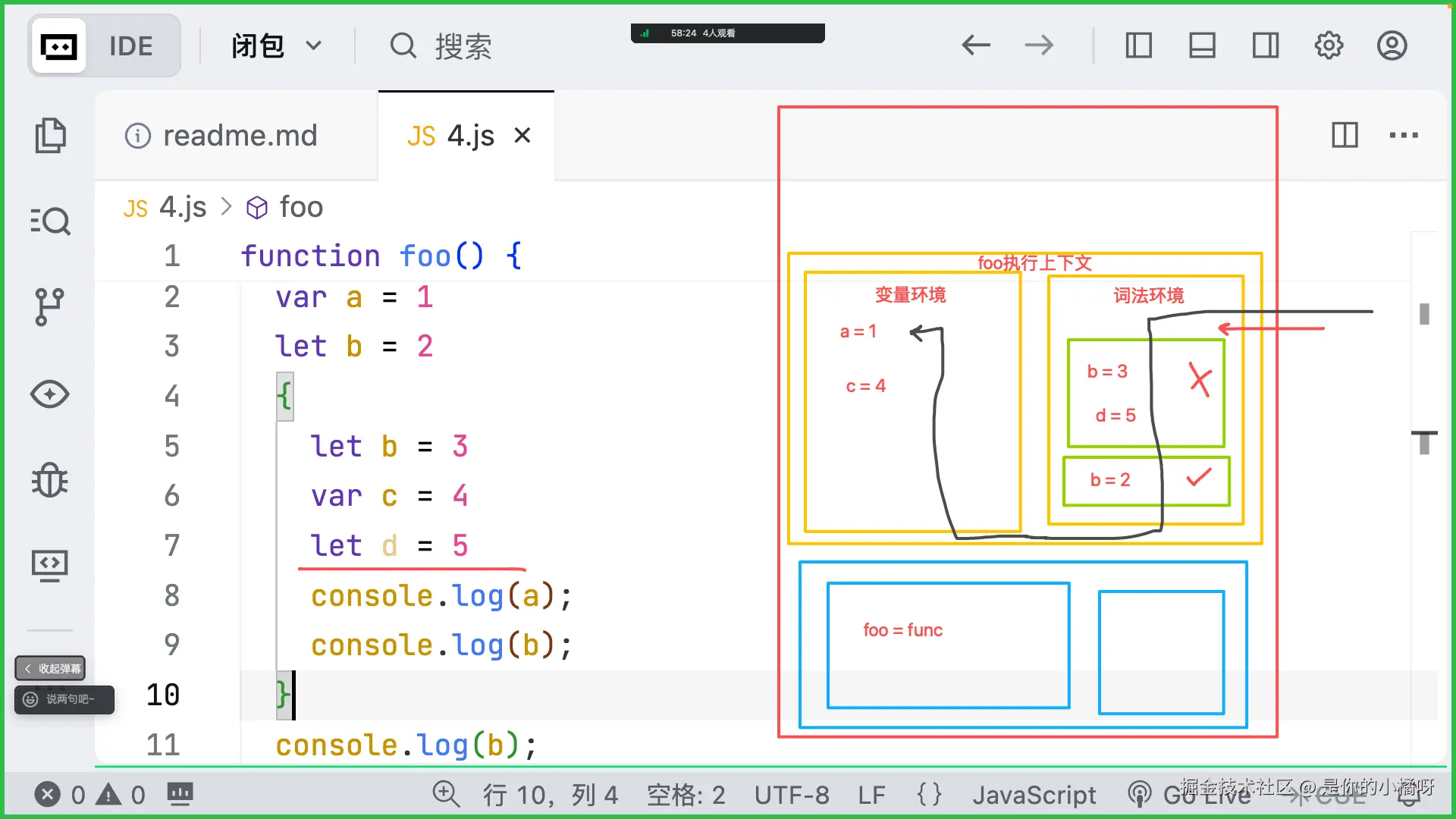Open the editor more actions ellipsis menu
1456x819 pixels.
tap(1403, 136)
